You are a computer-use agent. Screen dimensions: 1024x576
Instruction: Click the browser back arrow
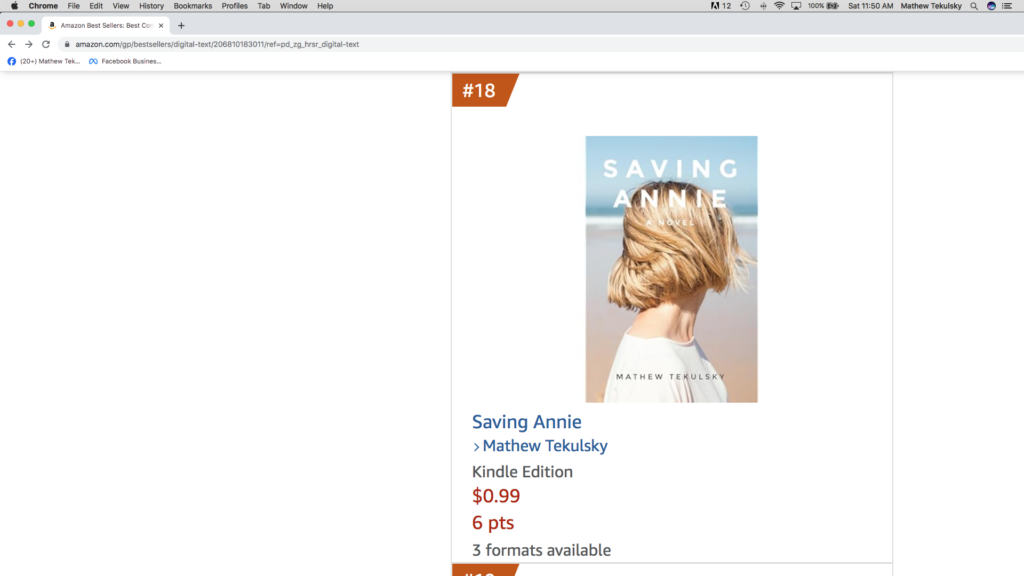pyautogui.click(x=11, y=44)
